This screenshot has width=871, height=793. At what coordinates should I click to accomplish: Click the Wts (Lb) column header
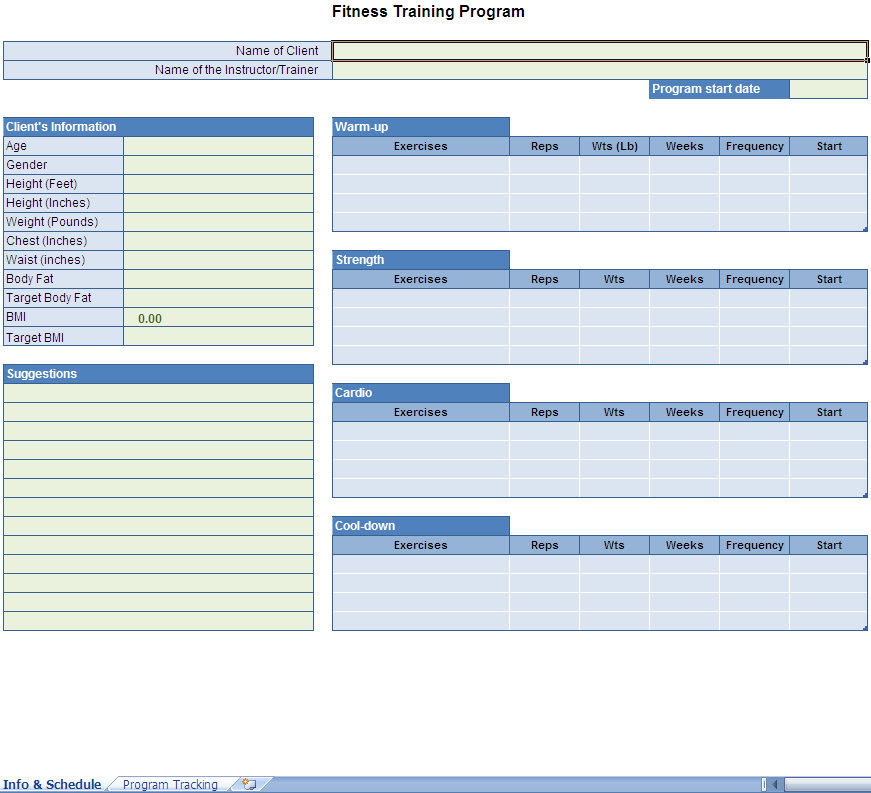614,146
